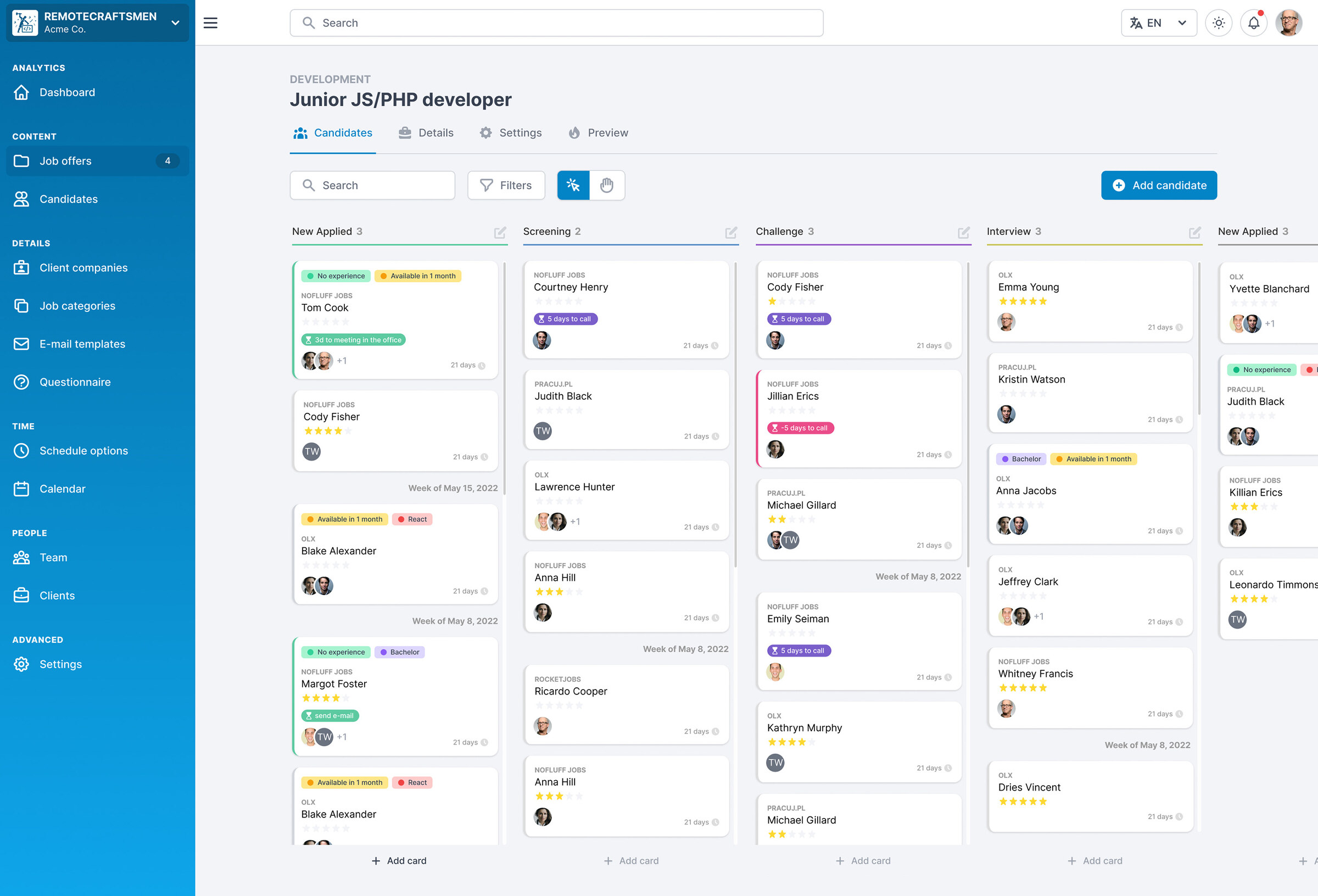Switch to the Candidates tab
The width and height of the screenshot is (1318, 896).
(332, 133)
